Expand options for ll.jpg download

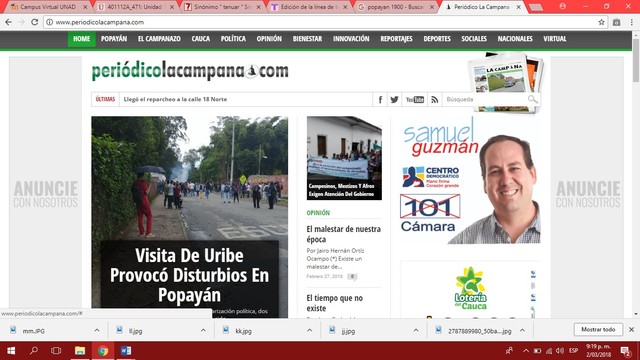[203, 330]
